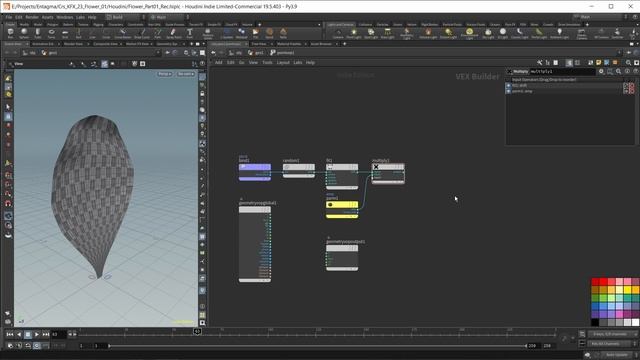Switch to the Tree View pane tab
Image resolution: width=640 pixels, height=360 pixels.
(259, 44)
